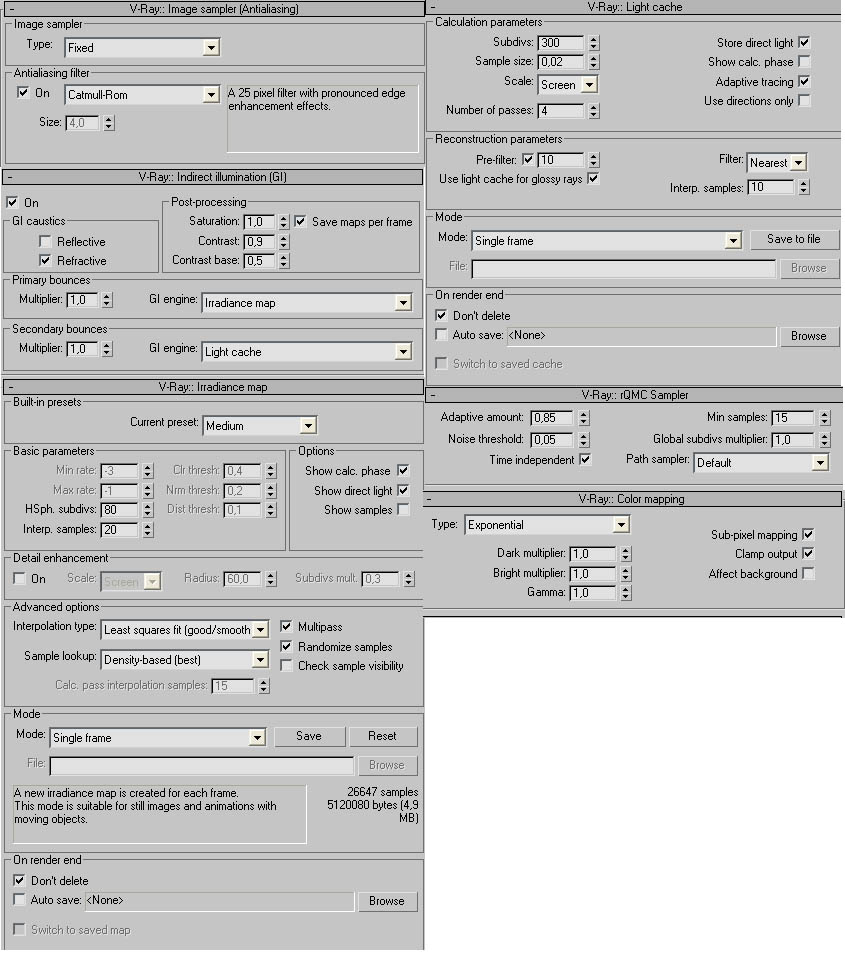Click the HSph. subdivs value field
This screenshot has height=960, width=845.
pyautogui.click(x=119, y=510)
